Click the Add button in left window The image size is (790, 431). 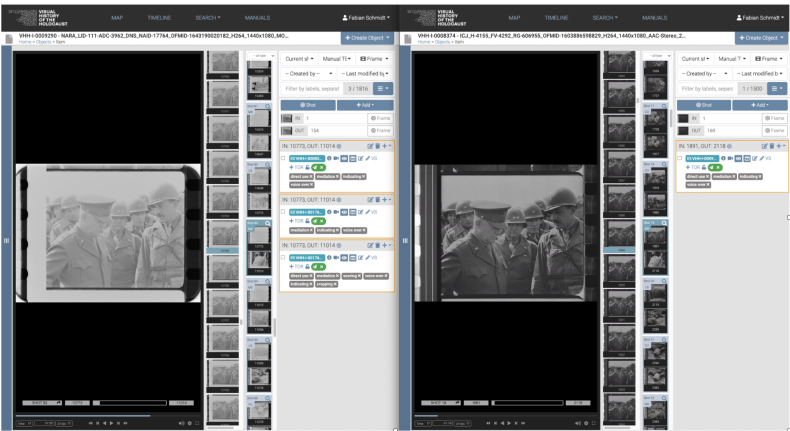(365, 105)
